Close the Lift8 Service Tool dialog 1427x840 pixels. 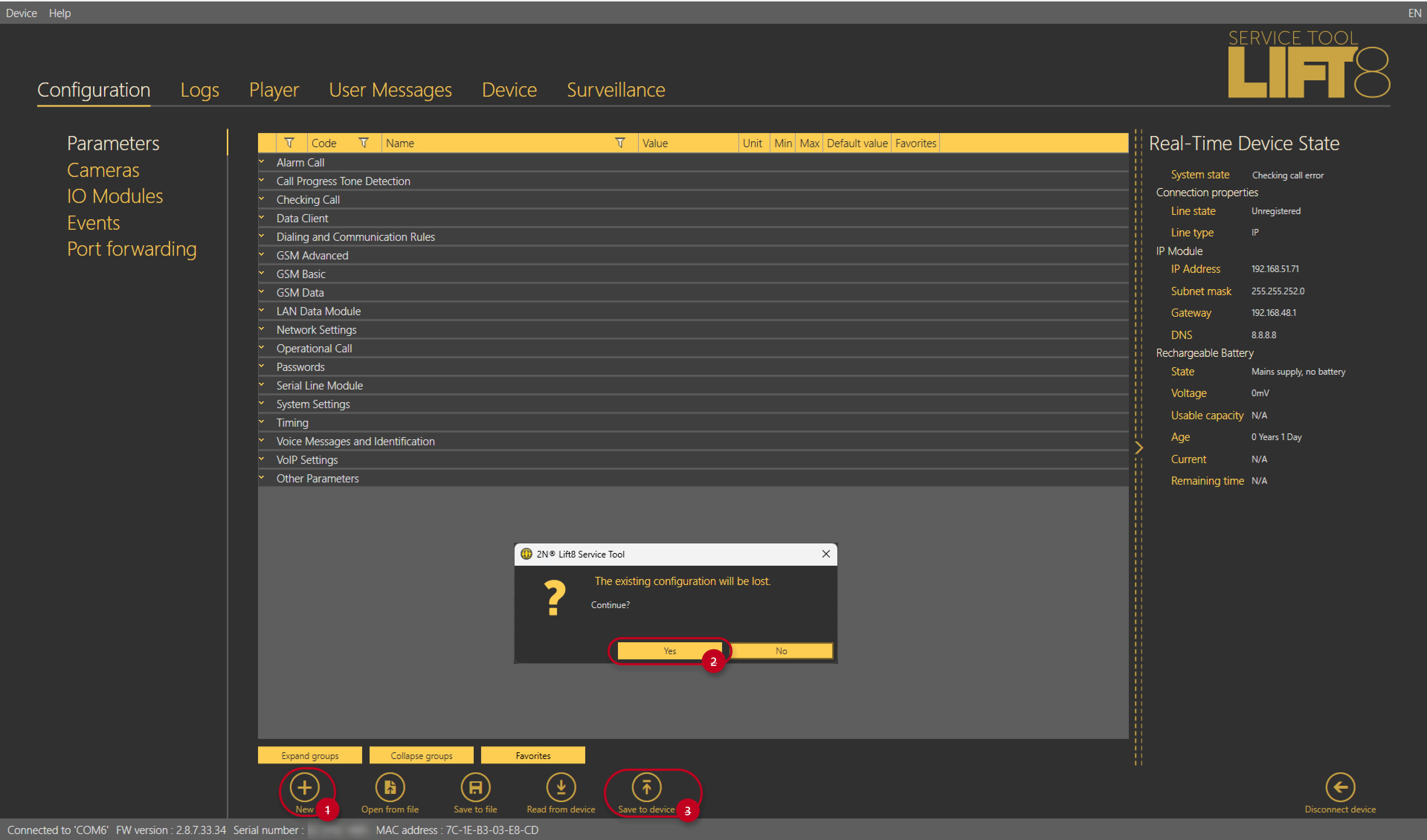[x=826, y=554]
